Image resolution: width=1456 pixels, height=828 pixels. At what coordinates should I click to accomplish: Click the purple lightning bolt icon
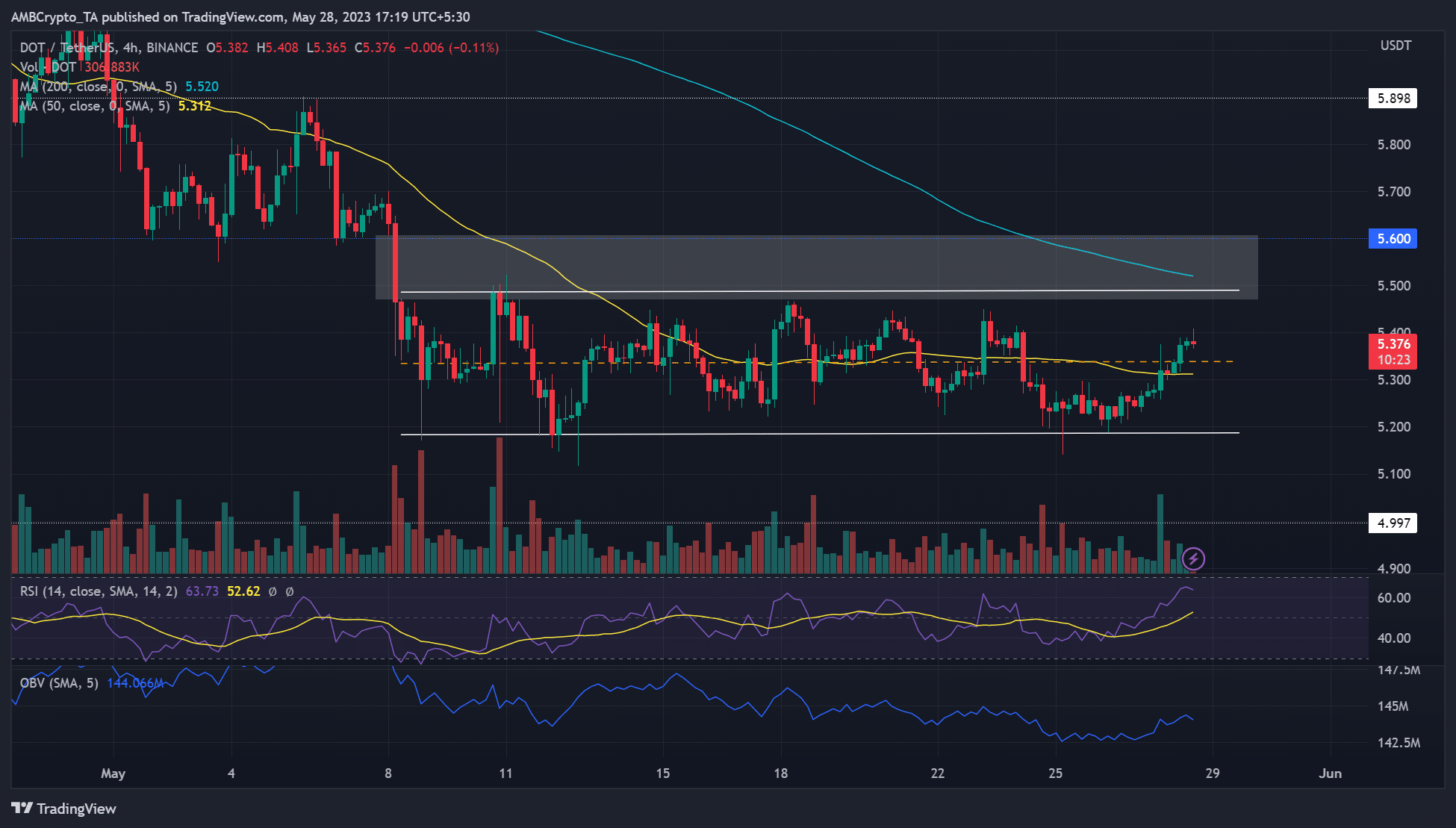[x=1193, y=558]
